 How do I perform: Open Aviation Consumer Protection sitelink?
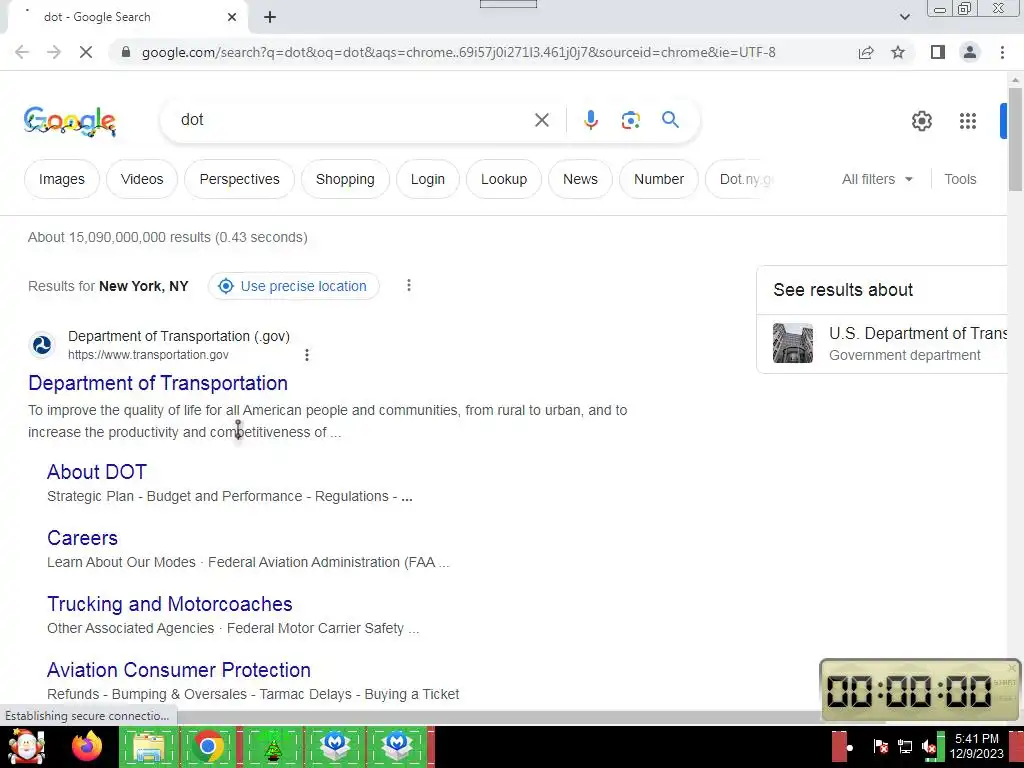179,669
